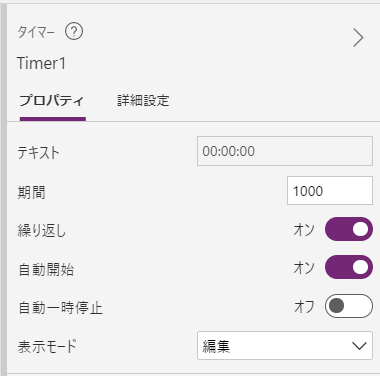Click the テキスト field showing 00:00:00

pos(285,151)
